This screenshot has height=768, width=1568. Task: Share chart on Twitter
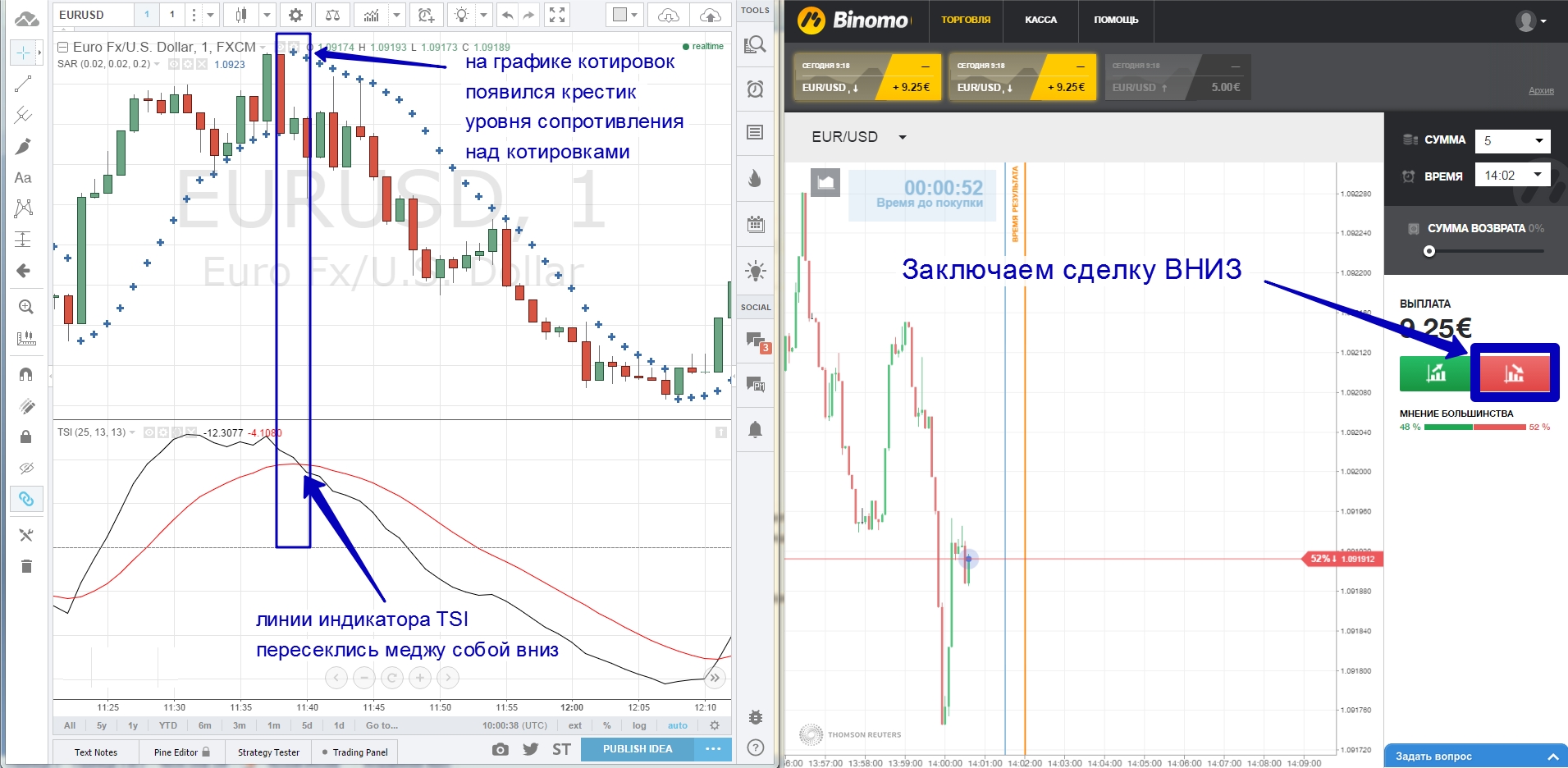click(531, 749)
